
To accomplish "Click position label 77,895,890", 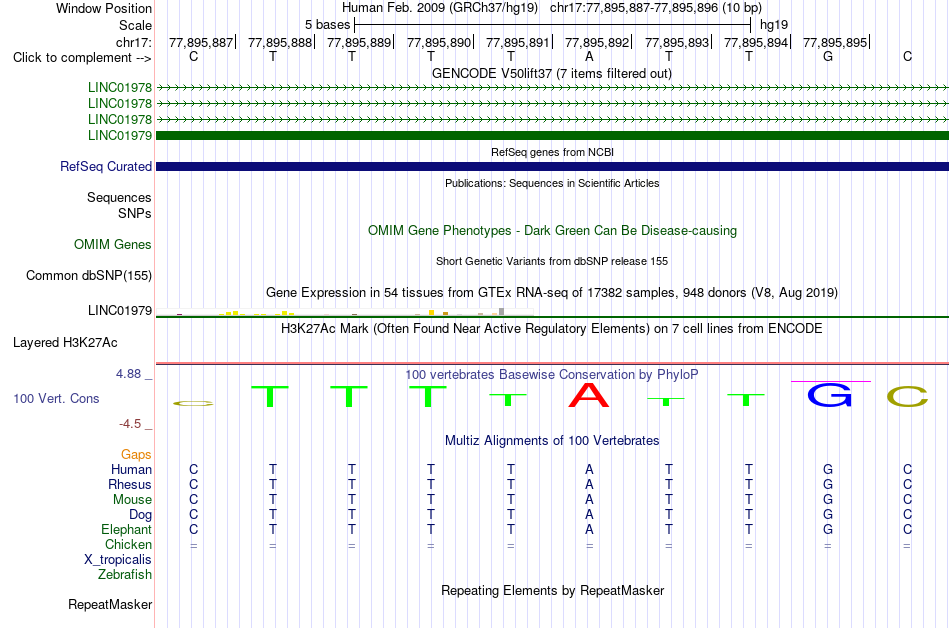I will [439, 42].
